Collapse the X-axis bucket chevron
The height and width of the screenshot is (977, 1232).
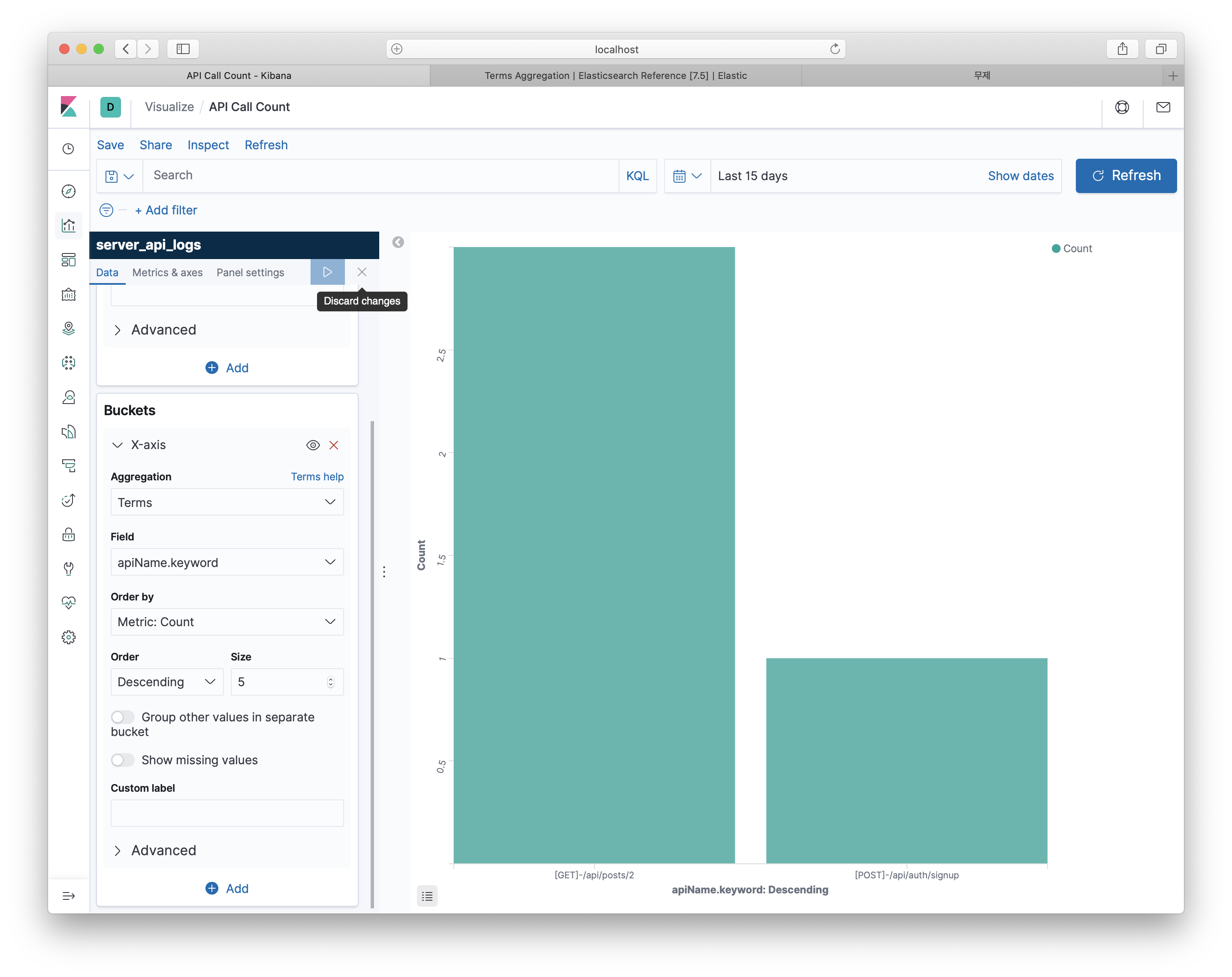[118, 445]
